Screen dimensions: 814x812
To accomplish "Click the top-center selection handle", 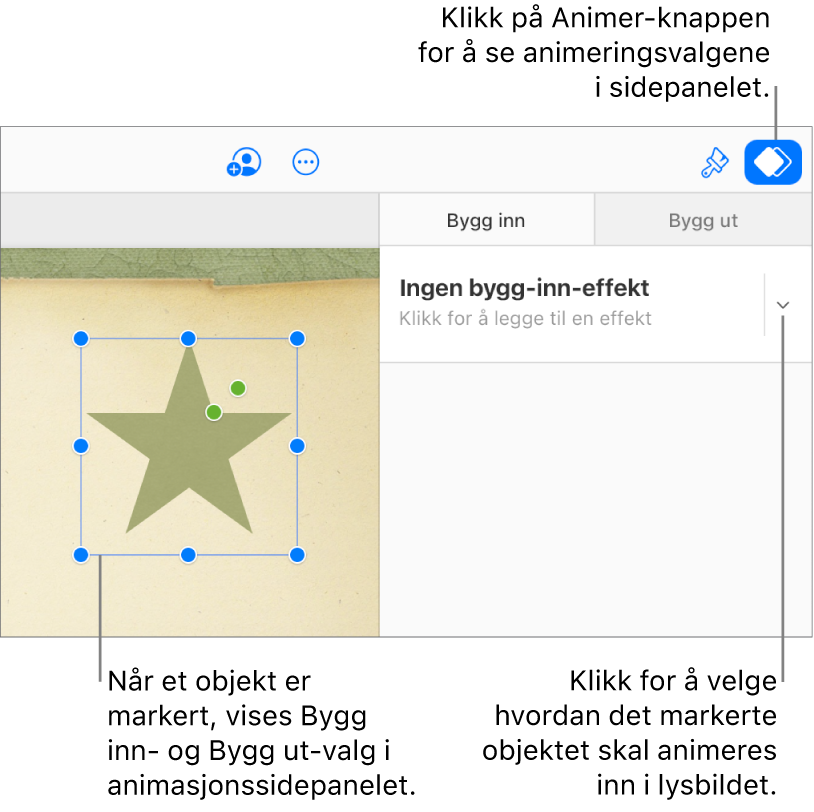I will pos(188,339).
